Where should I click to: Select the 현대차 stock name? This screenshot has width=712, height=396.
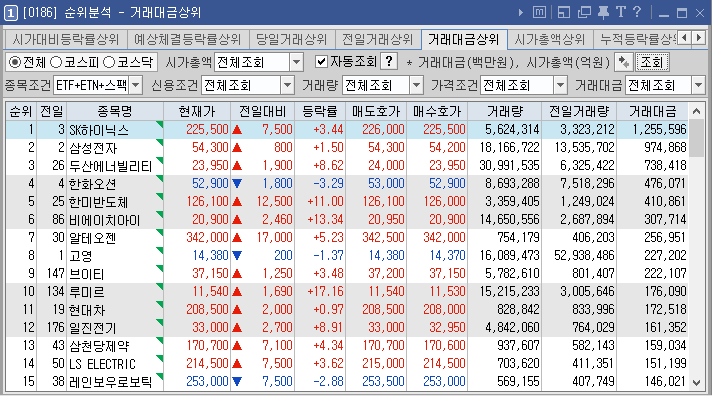point(87,310)
